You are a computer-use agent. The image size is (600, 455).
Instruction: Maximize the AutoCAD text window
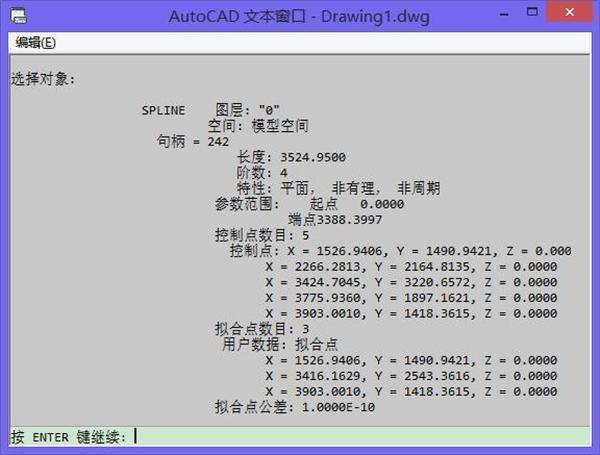pyautogui.click(x=532, y=12)
